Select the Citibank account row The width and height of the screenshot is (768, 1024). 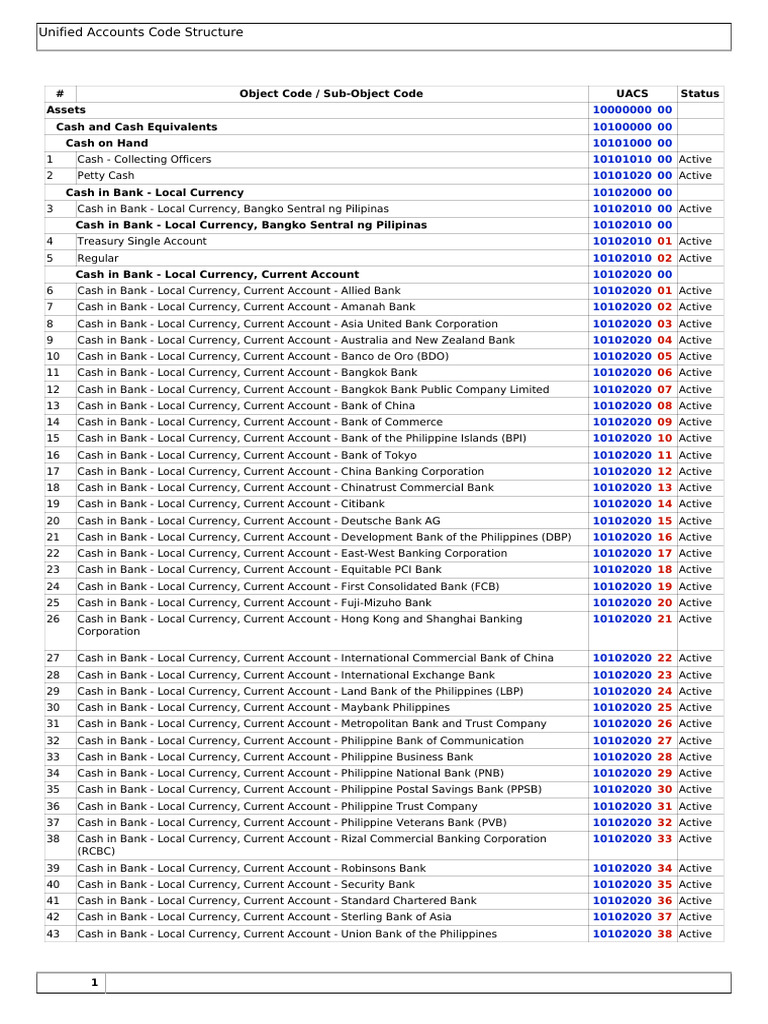[x=384, y=504]
